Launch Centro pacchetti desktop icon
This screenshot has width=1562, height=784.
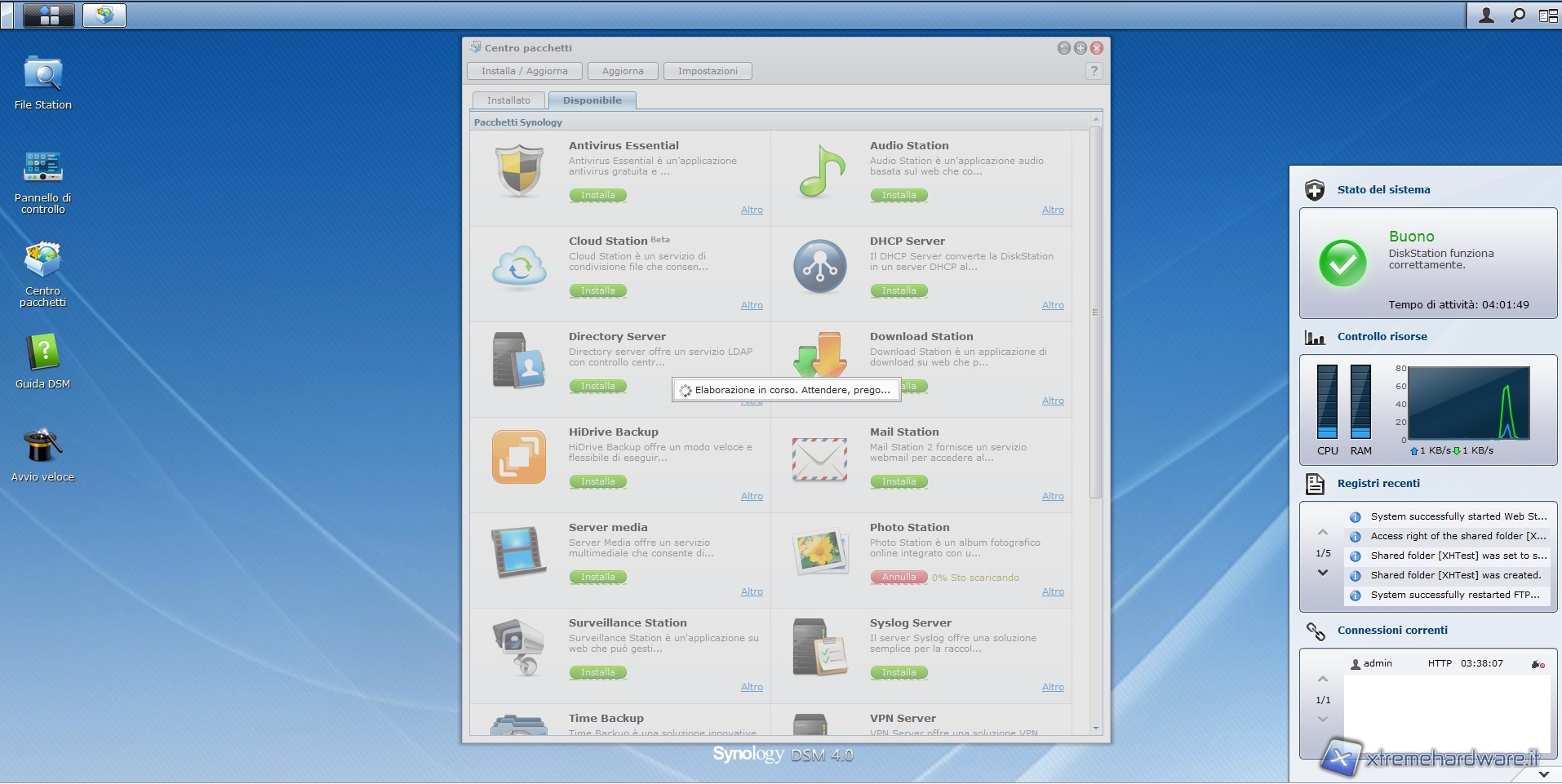pos(43,261)
